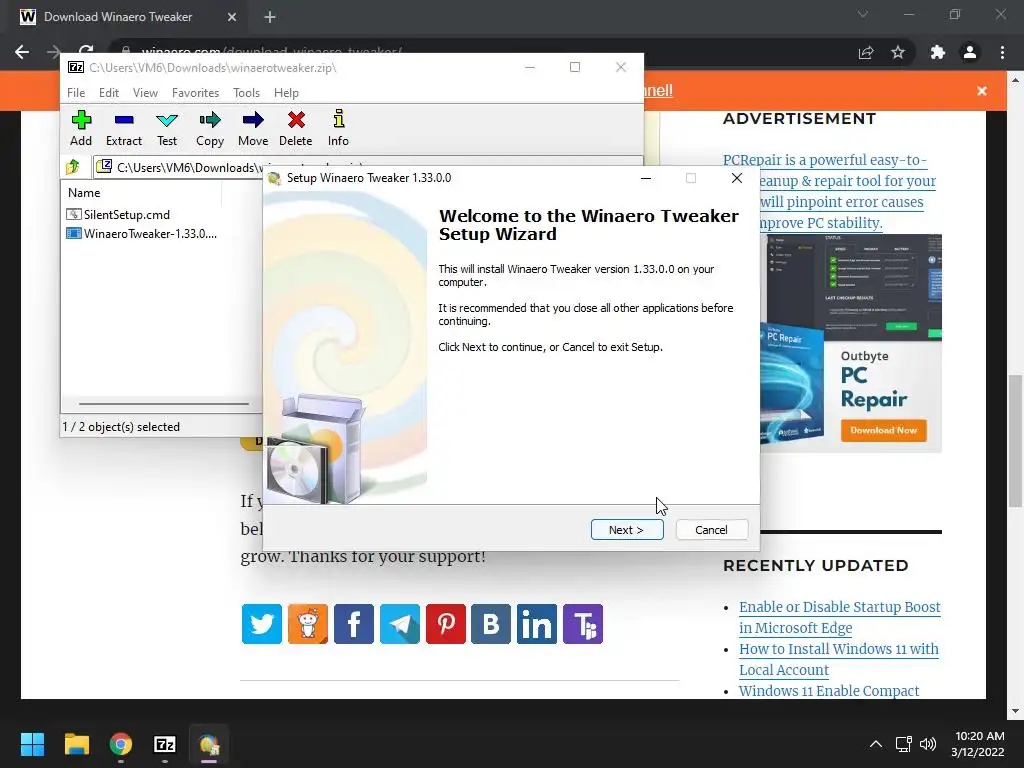This screenshot has width=1024, height=768.
Task: Switch to Chrome in taskbar
Action: pos(121,744)
